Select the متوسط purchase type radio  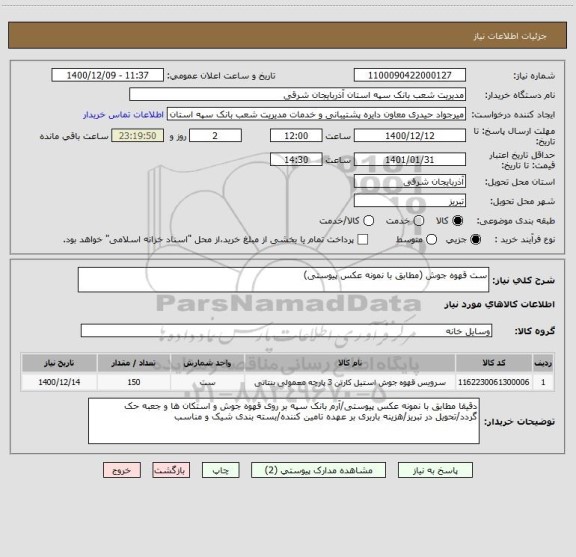(x=431, y=240)
